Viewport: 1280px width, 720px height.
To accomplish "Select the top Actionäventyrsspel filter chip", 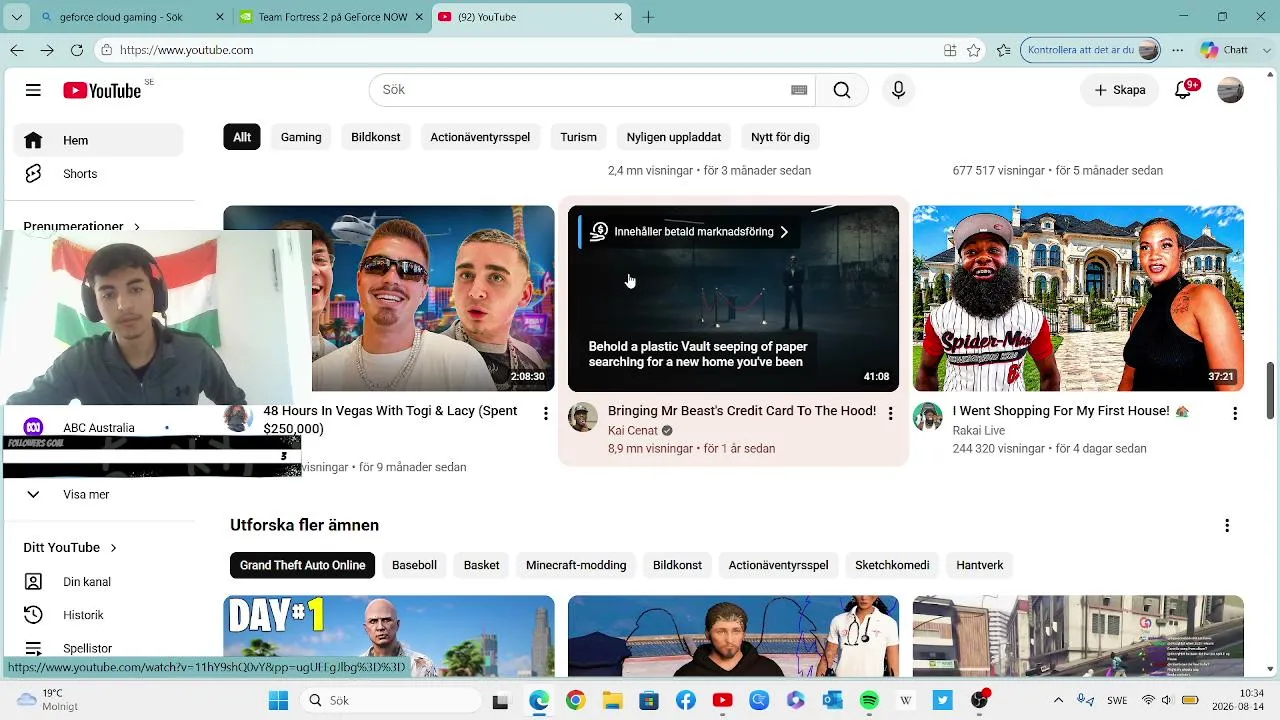I will coord(480,137).
